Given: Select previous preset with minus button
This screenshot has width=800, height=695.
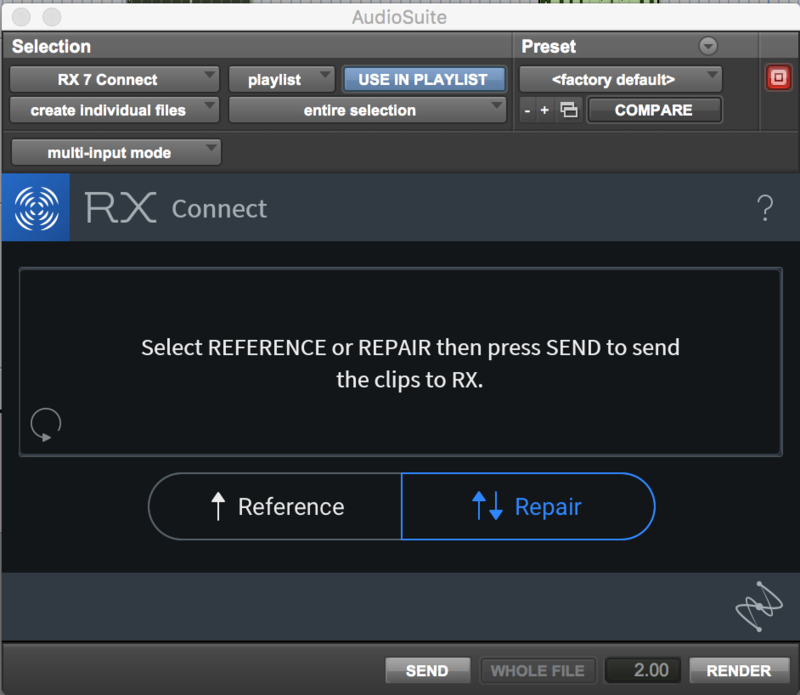Looking at the screenshot, I should (528, 110).
